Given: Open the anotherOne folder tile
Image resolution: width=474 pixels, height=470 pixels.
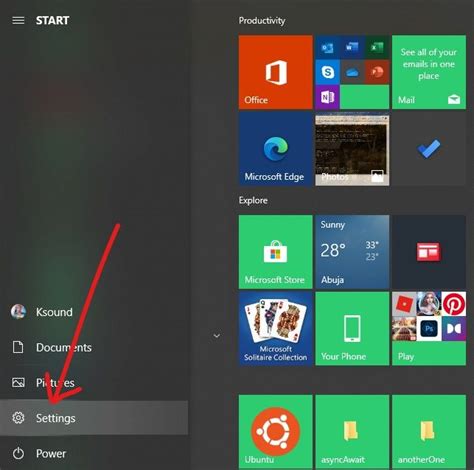Looking at the screenshot, I should (429, 431).
